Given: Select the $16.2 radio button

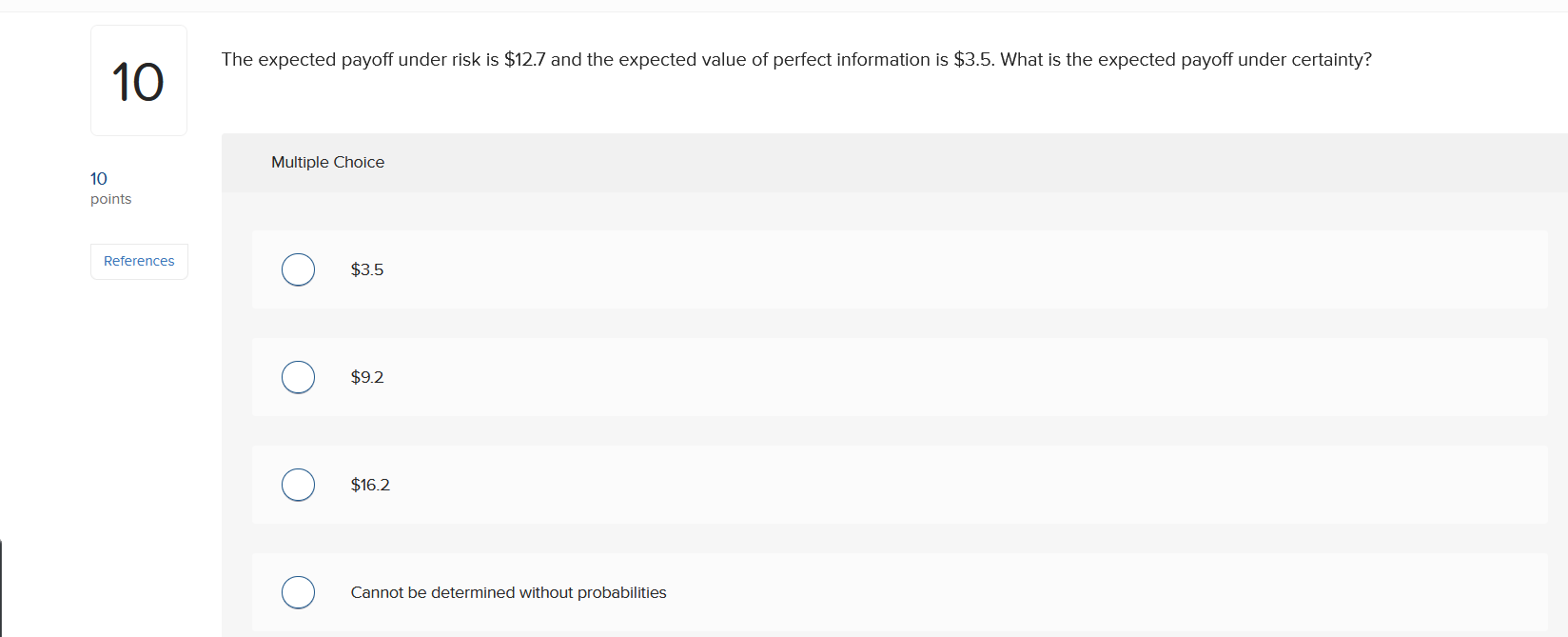Looking at the screenshot, I should click(298, 485).
